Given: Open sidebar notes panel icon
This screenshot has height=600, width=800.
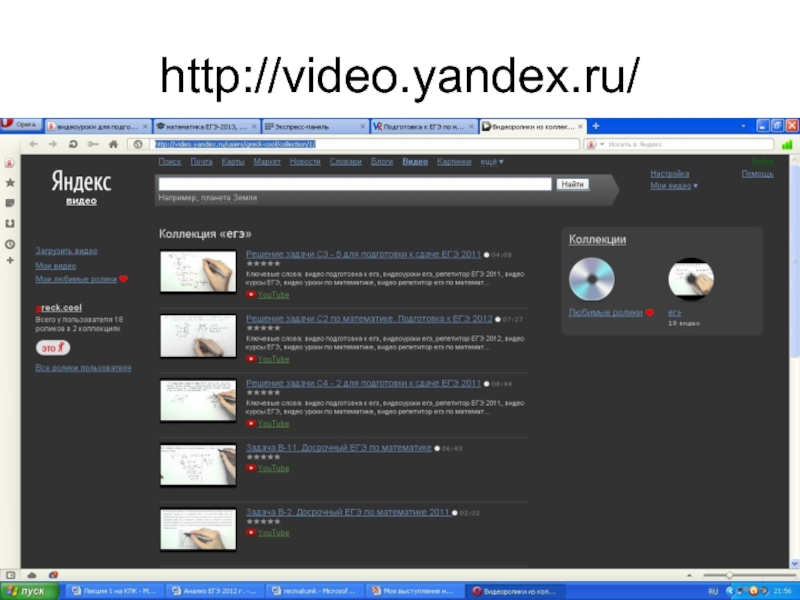Looking at the screenshot, I should pos(10,203).
